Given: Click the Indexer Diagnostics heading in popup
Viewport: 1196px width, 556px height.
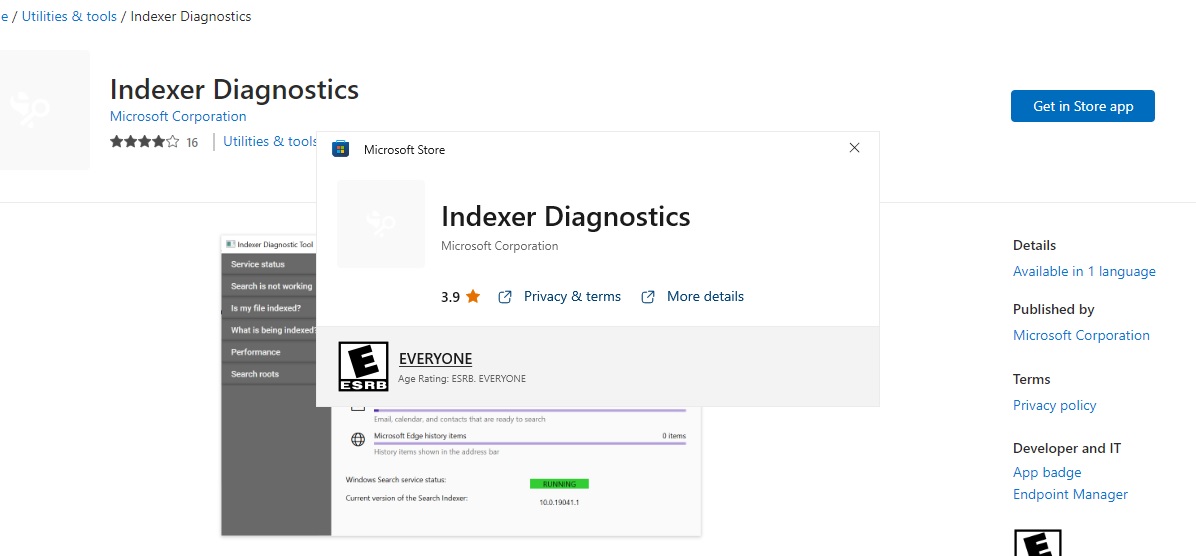Looking at the screenshot, I should coord(565,217).
